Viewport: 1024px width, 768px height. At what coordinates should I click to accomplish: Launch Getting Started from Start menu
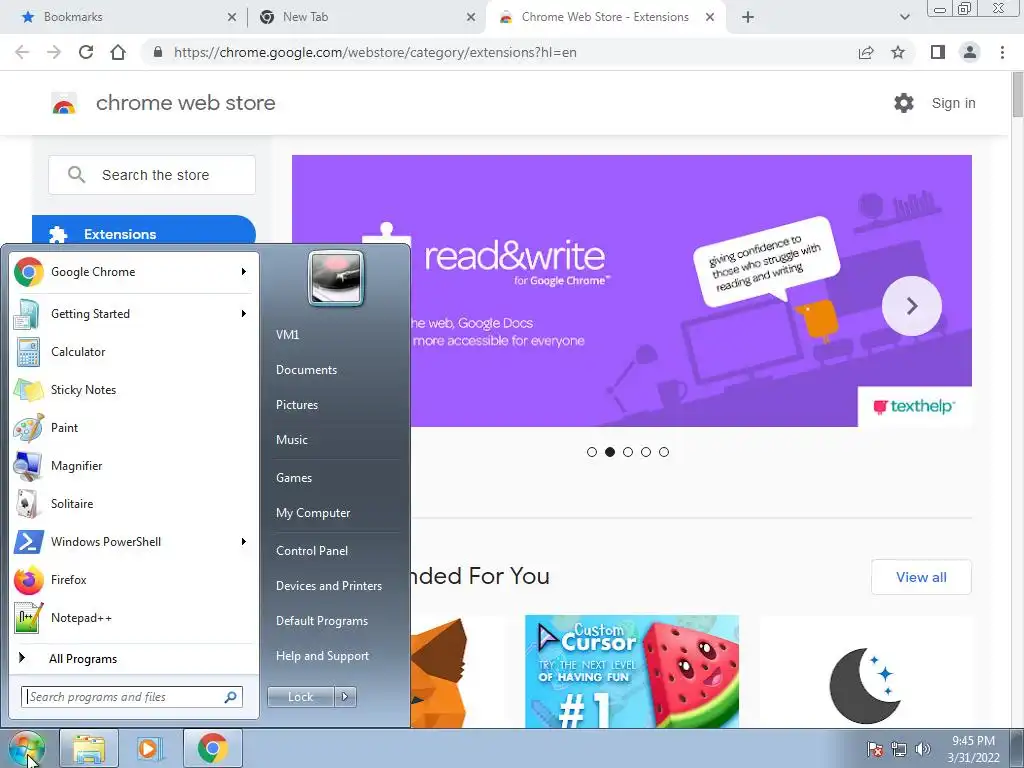[135, 313]
